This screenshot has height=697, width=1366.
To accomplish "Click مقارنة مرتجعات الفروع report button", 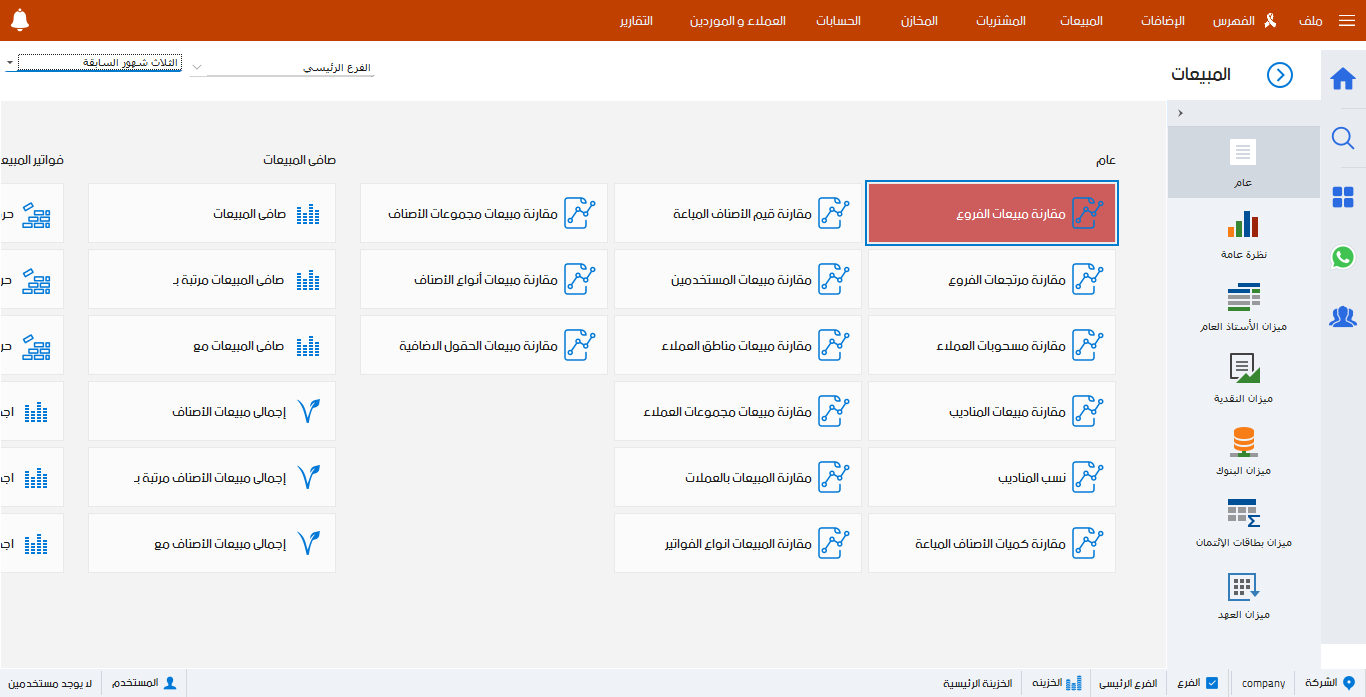I will point(991,279).
